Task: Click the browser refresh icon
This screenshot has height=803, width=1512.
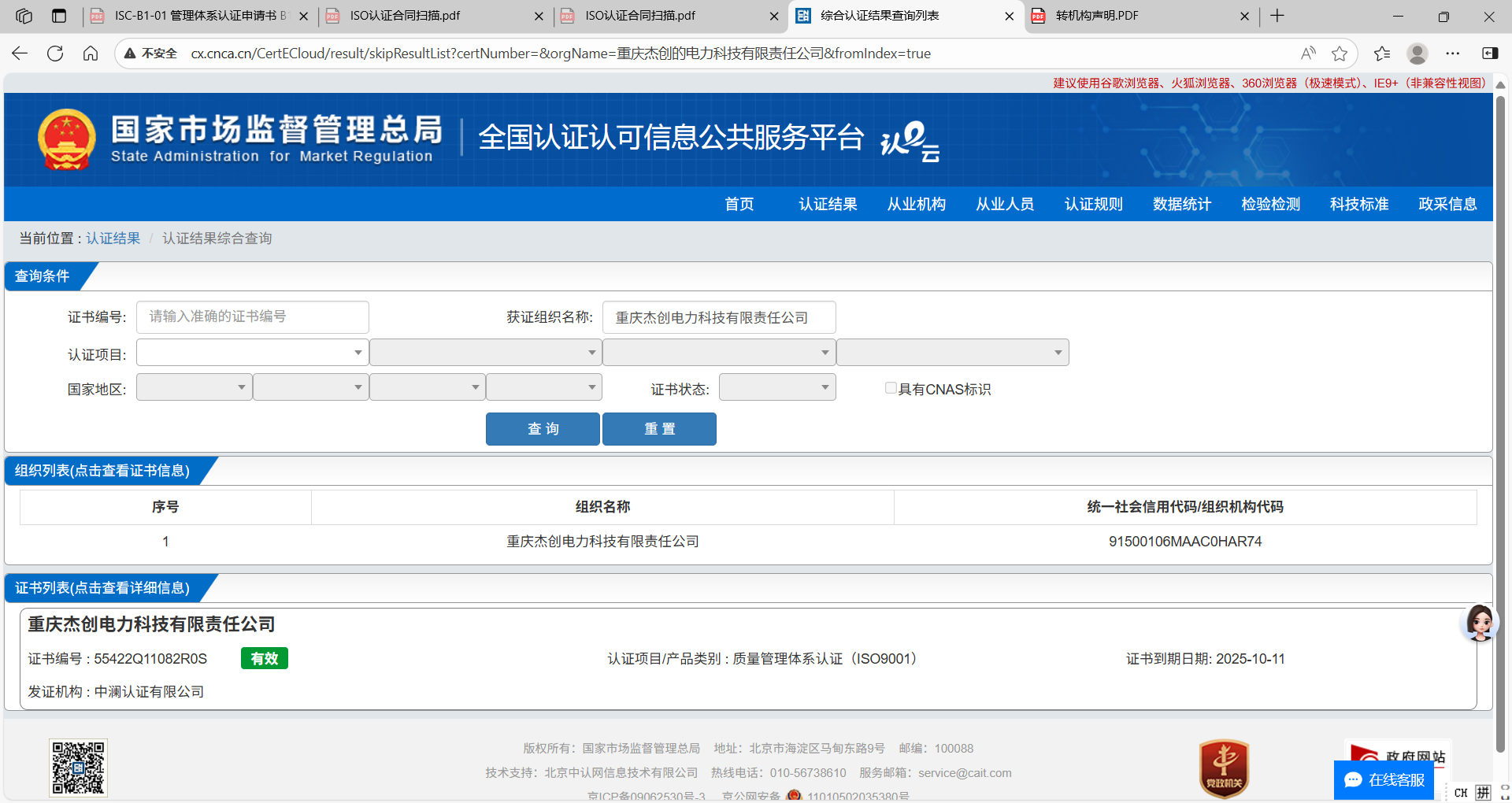Action: [x=55, y=54]
